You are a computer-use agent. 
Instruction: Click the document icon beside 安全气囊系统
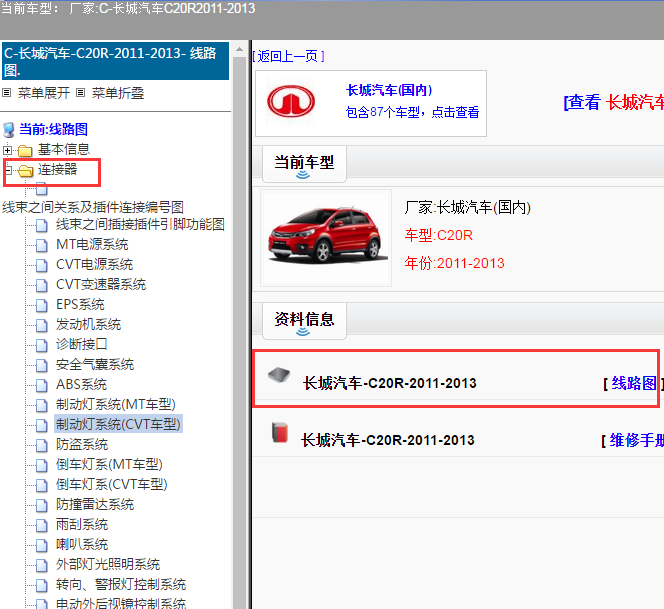[x=42, y=365]
